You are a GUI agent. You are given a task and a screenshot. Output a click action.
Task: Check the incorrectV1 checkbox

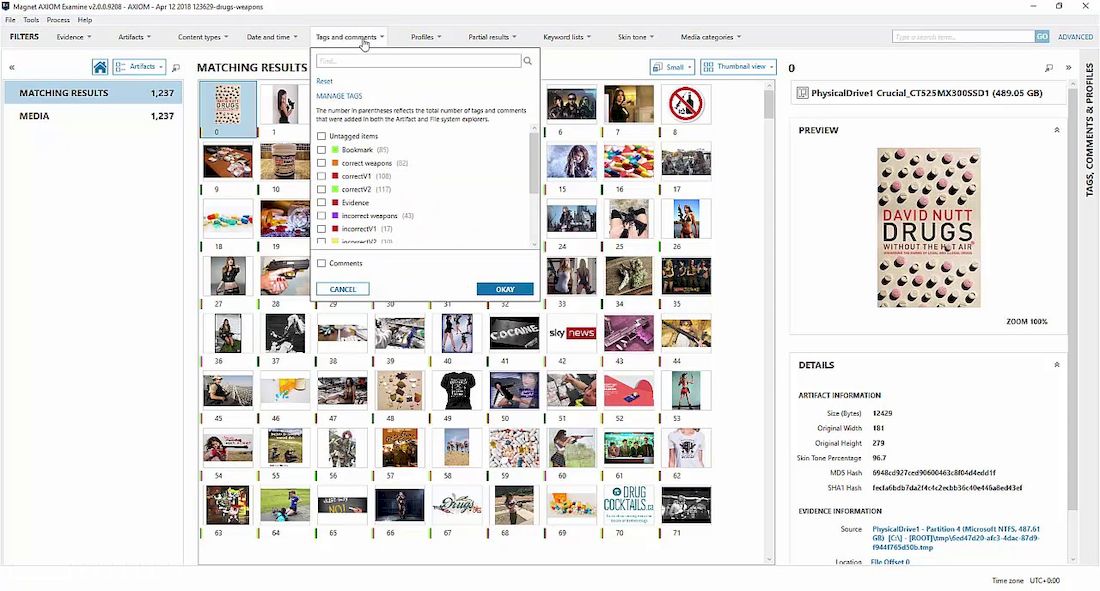[321, 229]
